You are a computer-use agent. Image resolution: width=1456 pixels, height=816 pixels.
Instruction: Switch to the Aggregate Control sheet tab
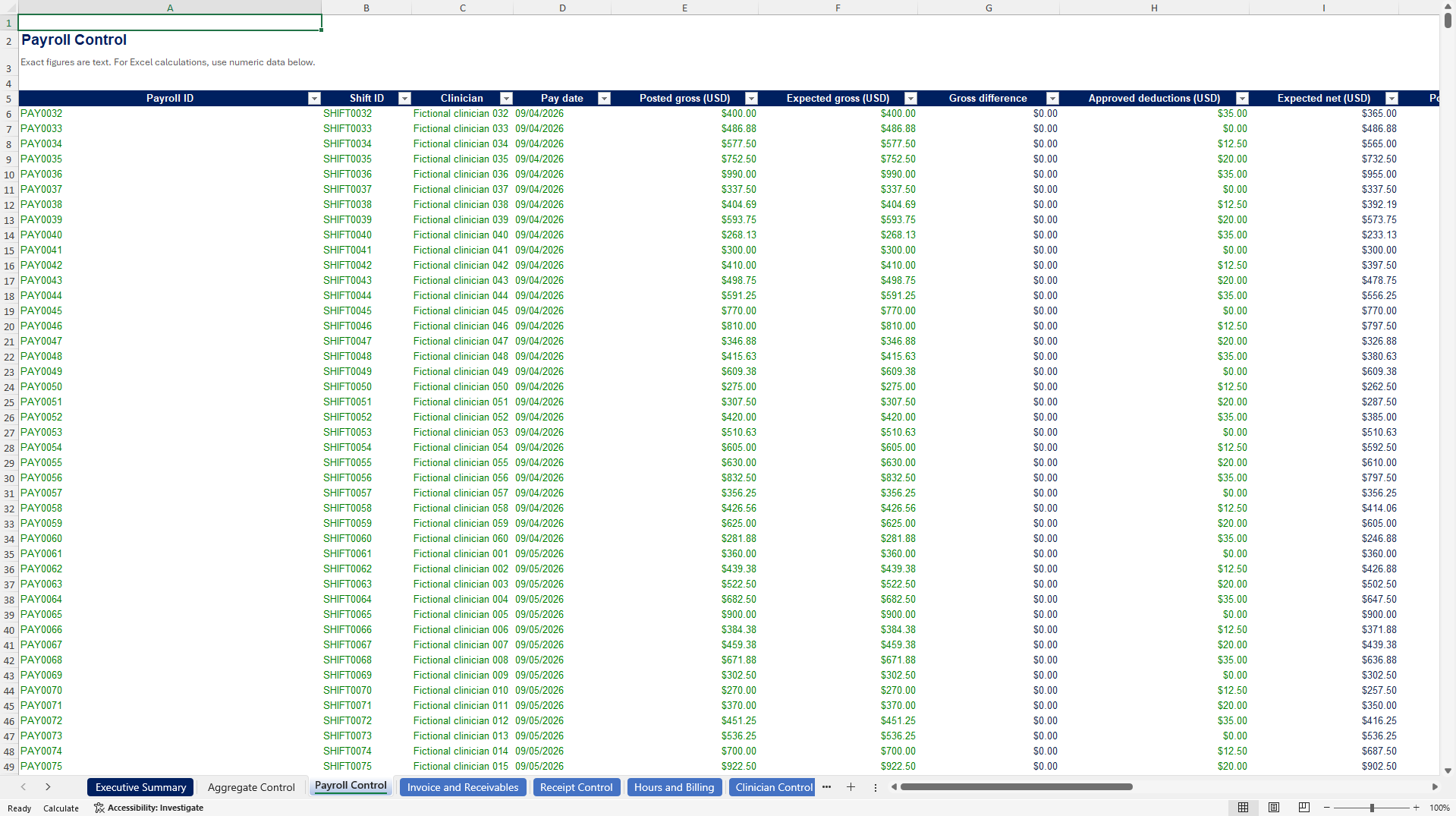click(x=251, y=787)
